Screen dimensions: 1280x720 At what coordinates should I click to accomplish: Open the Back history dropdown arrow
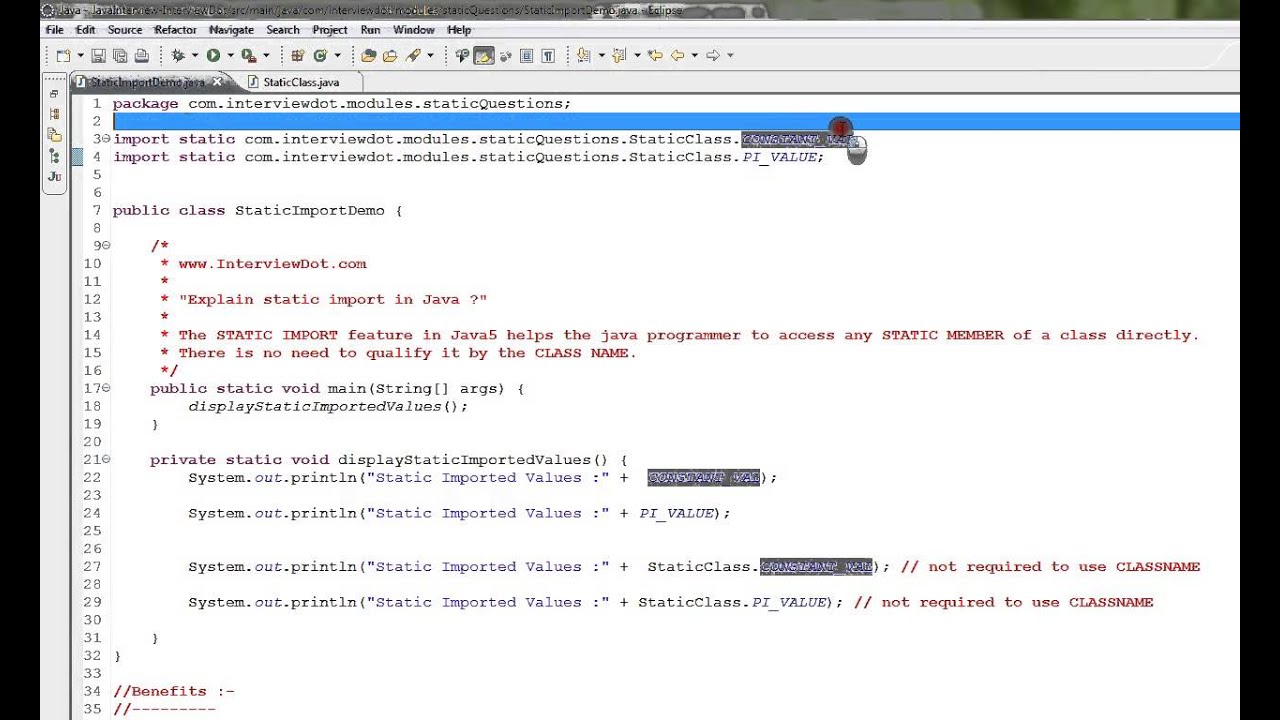coord(694,56)
